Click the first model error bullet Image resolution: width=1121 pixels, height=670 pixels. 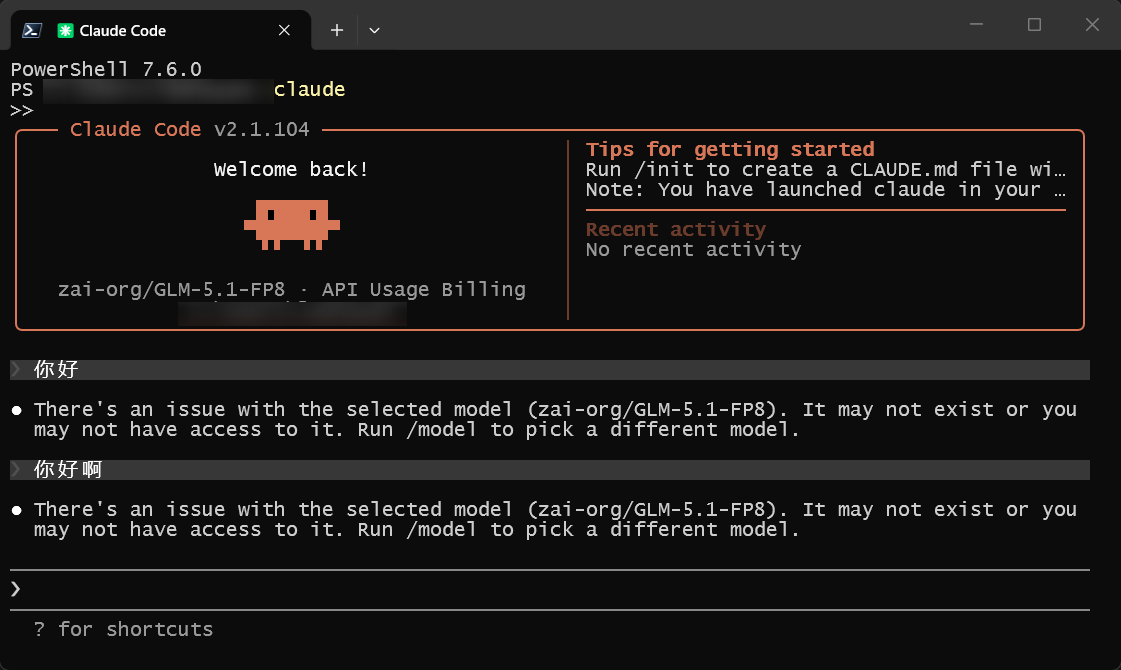tap(16, 410)
